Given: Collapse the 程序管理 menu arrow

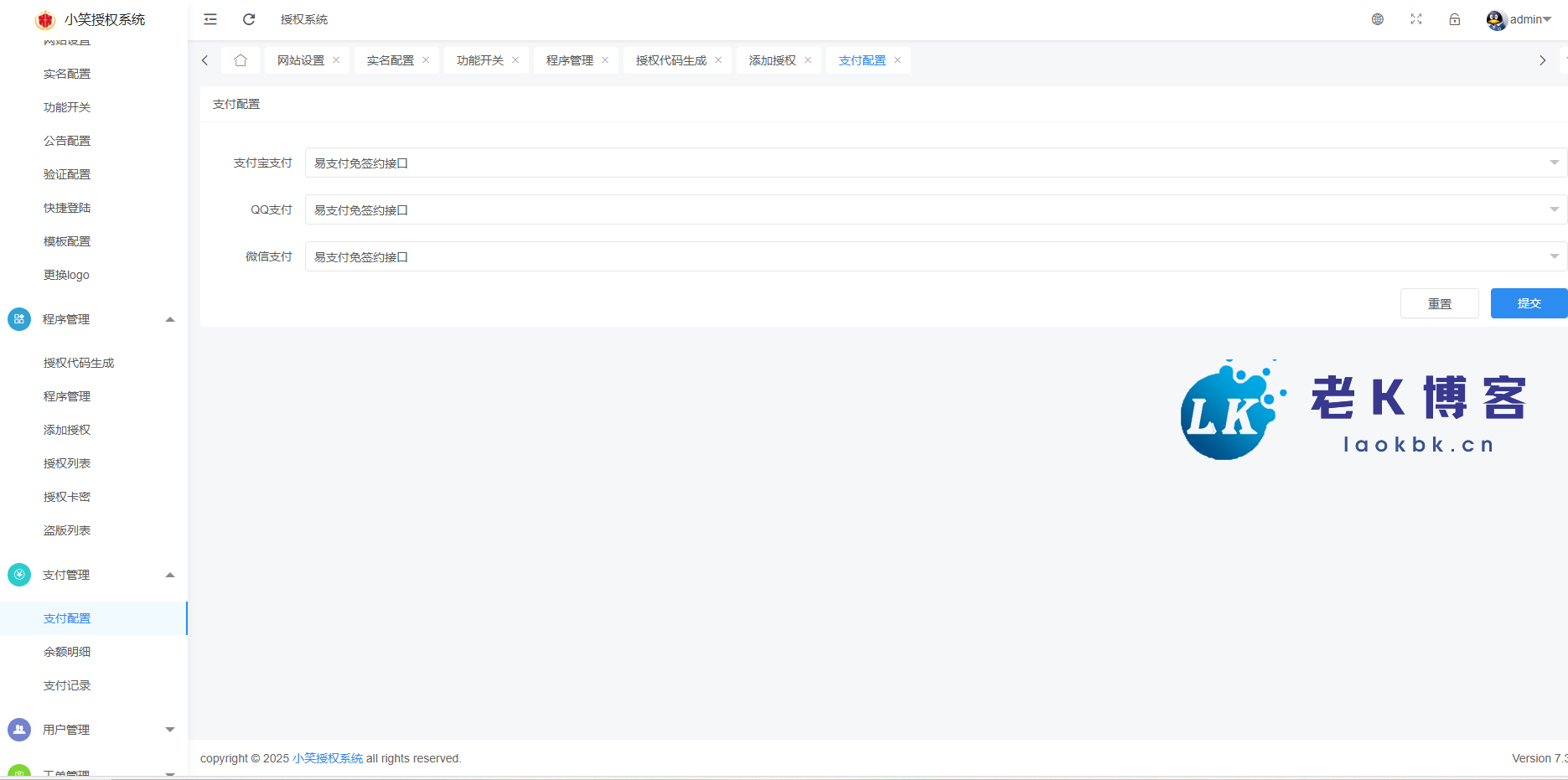Looking at the screenshot, I should pyautogui.click(x=170, y=319).
